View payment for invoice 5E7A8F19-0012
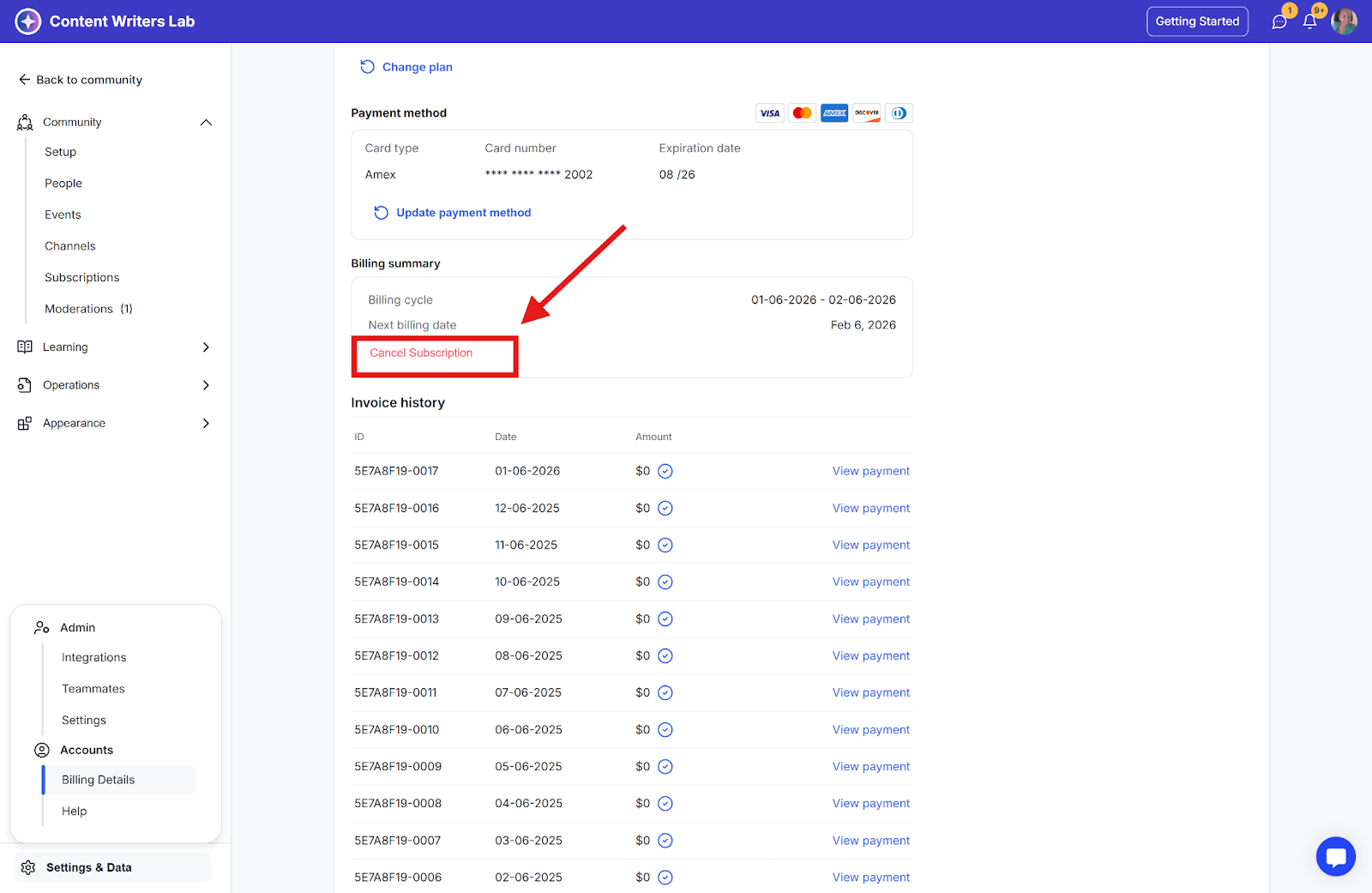Screen dimensions: 1372x893 coord(870,655)
